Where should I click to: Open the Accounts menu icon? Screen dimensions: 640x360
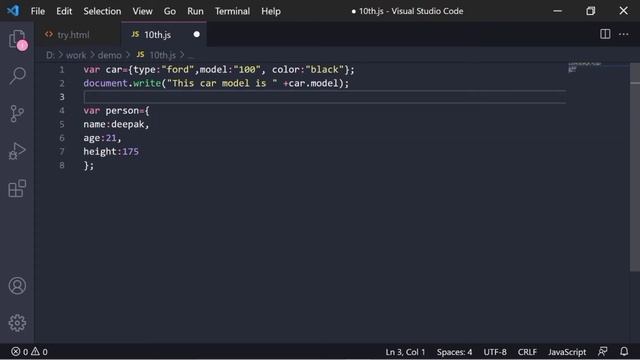17,286
